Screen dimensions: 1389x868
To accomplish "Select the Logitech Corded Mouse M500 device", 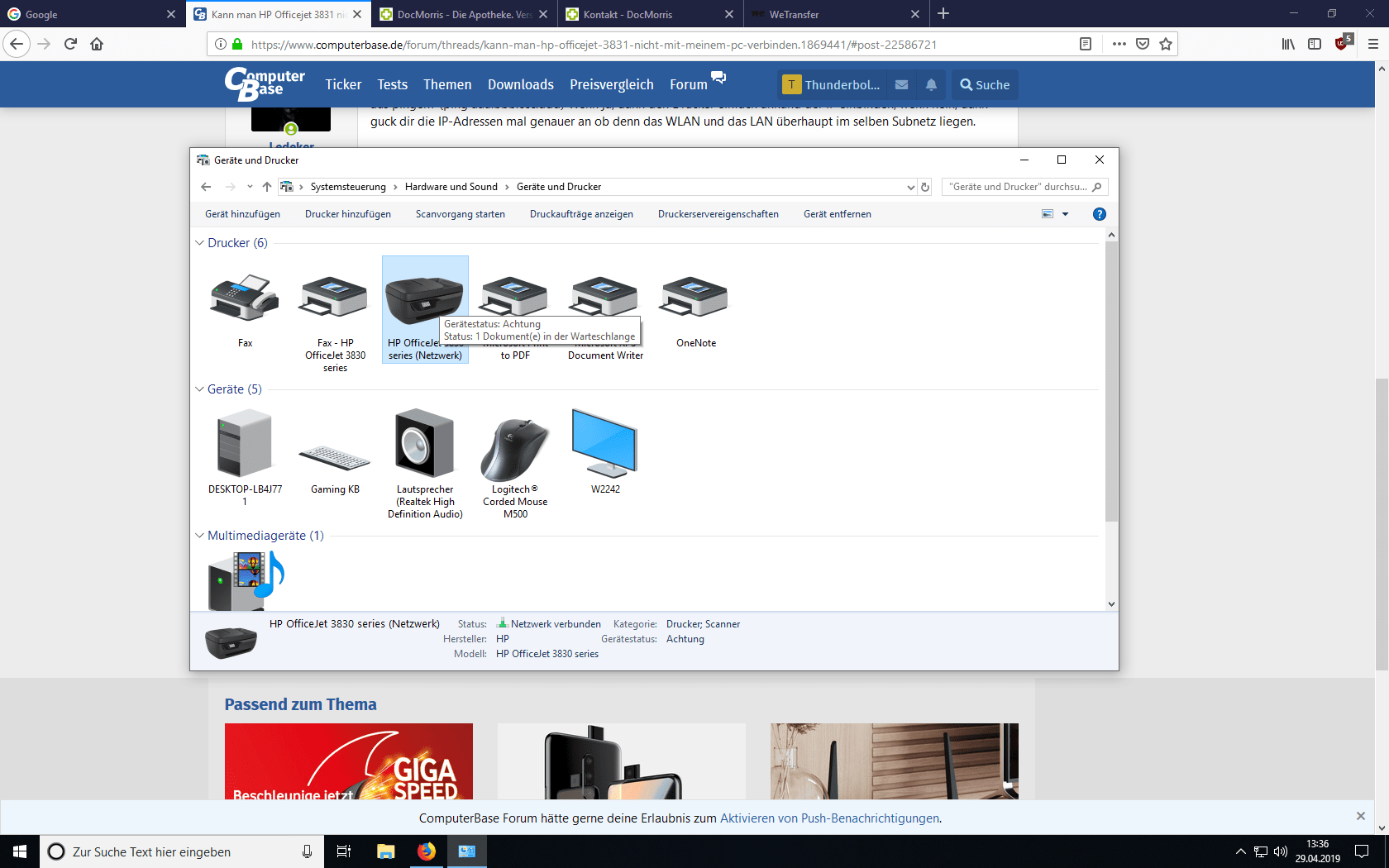I will 515,464.
